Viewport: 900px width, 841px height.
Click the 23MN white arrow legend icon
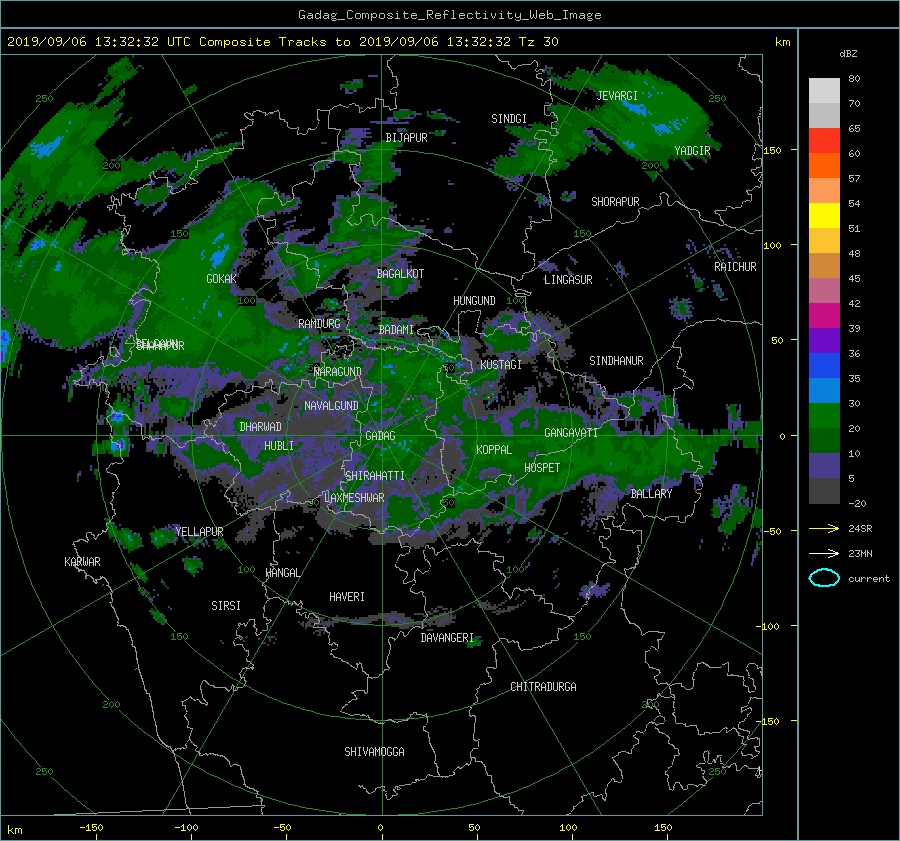click(x=824, y=553)
